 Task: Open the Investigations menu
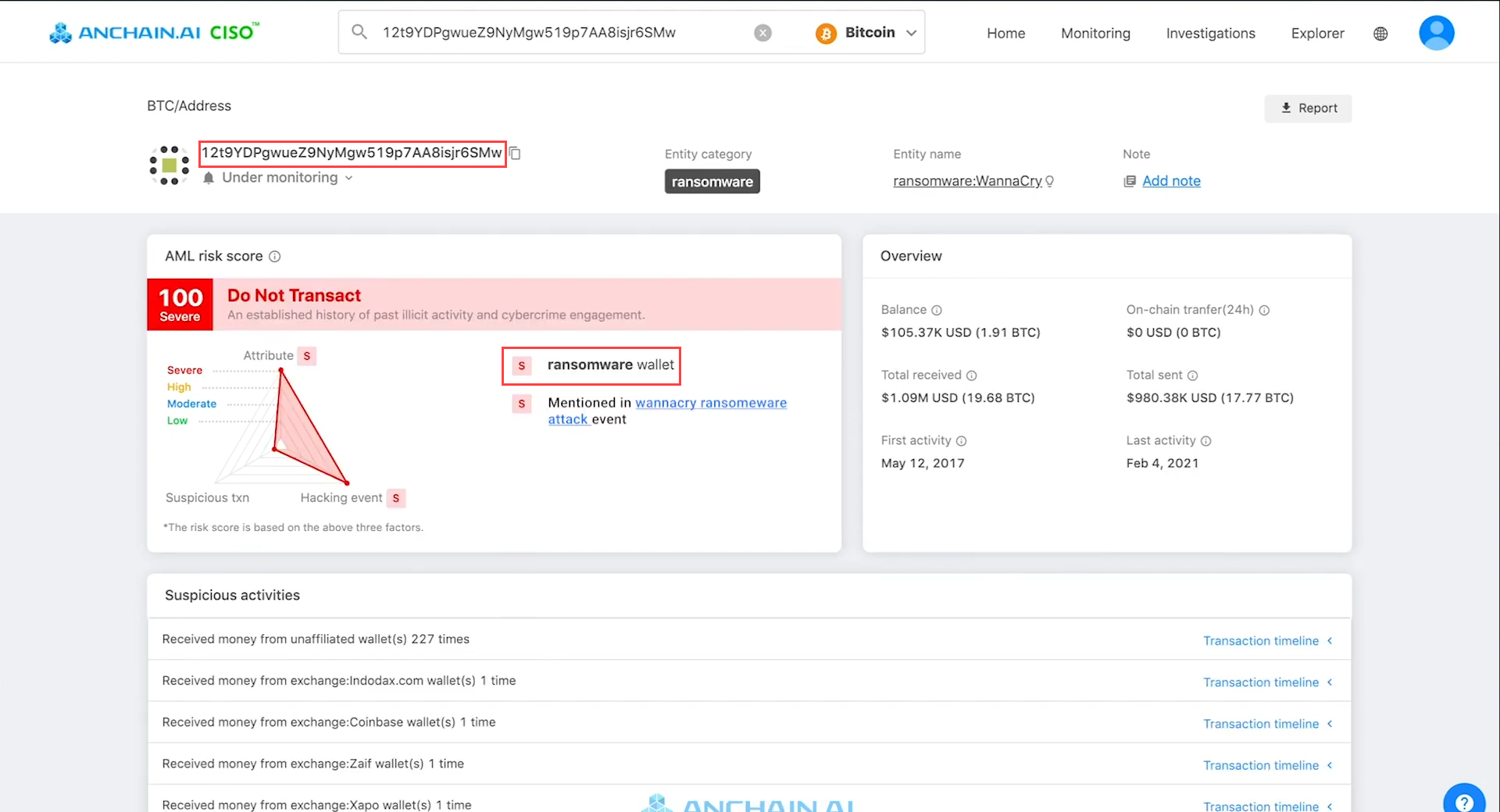click(1210, 34)
